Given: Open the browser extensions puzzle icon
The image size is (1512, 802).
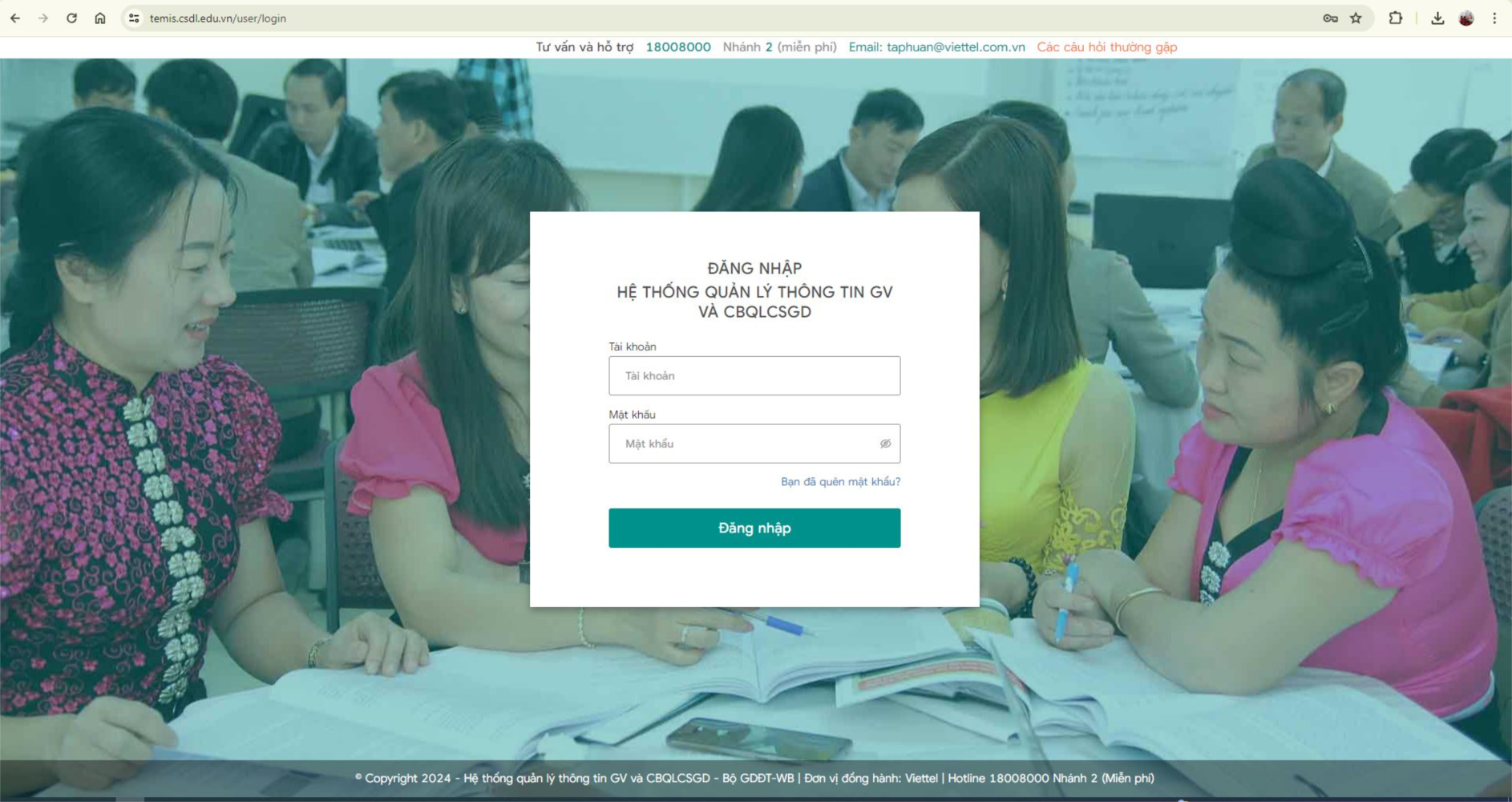Looking at the screenshot, I should pyautogui.click(x=1395, y=18).
